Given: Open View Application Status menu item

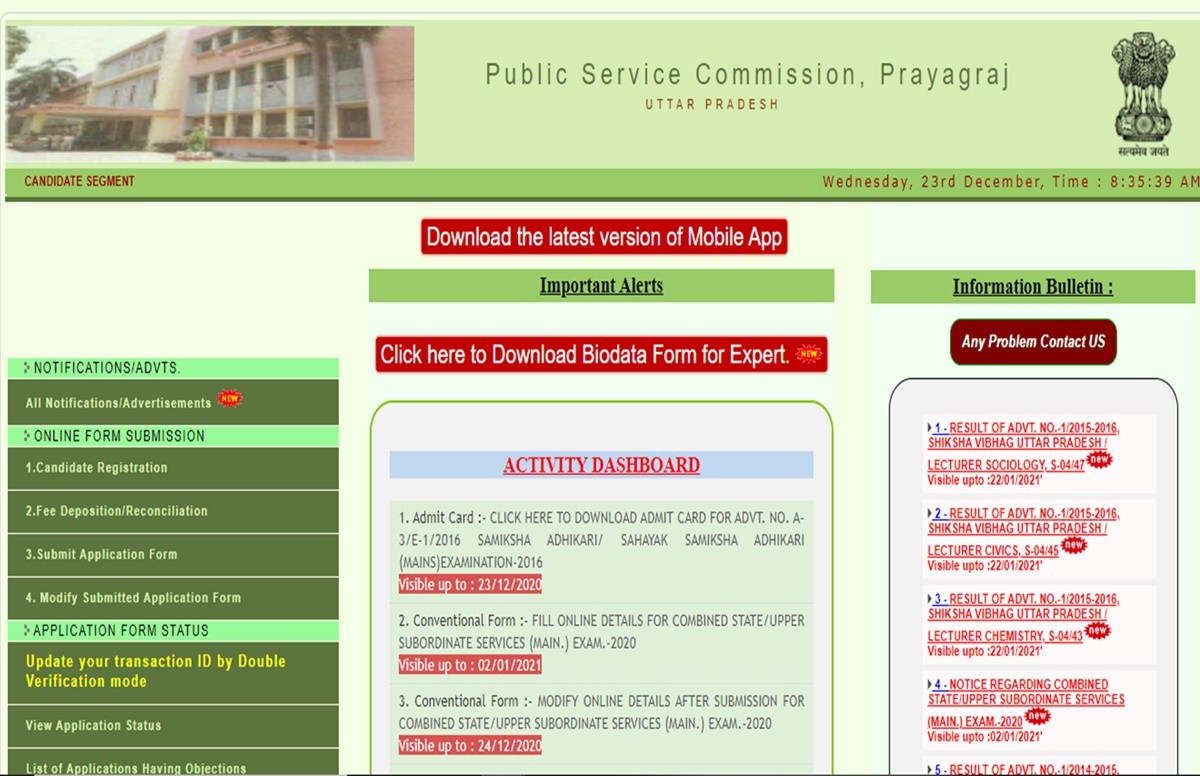Looking at the screenshot, I should pyautogui.click(x=93, y=726).
